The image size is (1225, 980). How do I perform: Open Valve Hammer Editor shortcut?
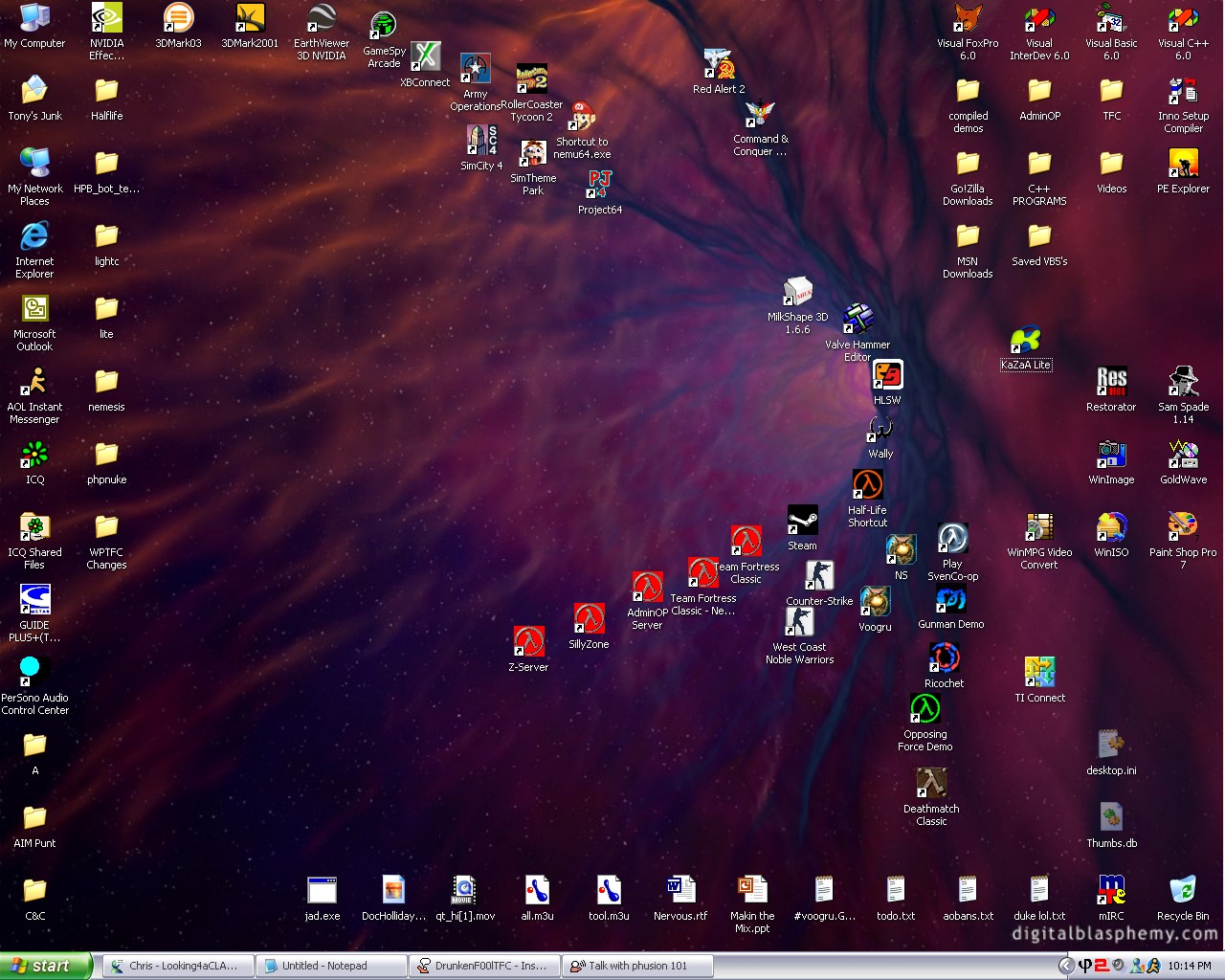coord(857,333)
